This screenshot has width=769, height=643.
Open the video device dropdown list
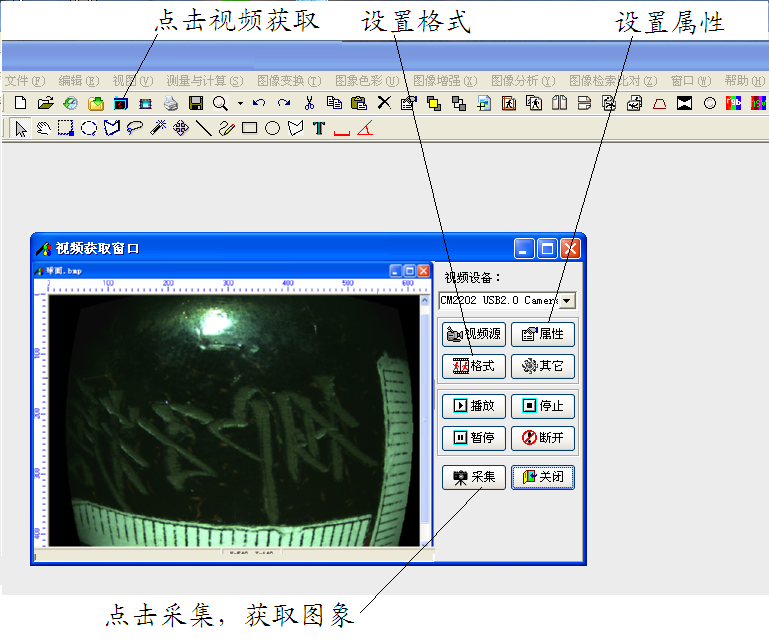[x=567, y=300]
